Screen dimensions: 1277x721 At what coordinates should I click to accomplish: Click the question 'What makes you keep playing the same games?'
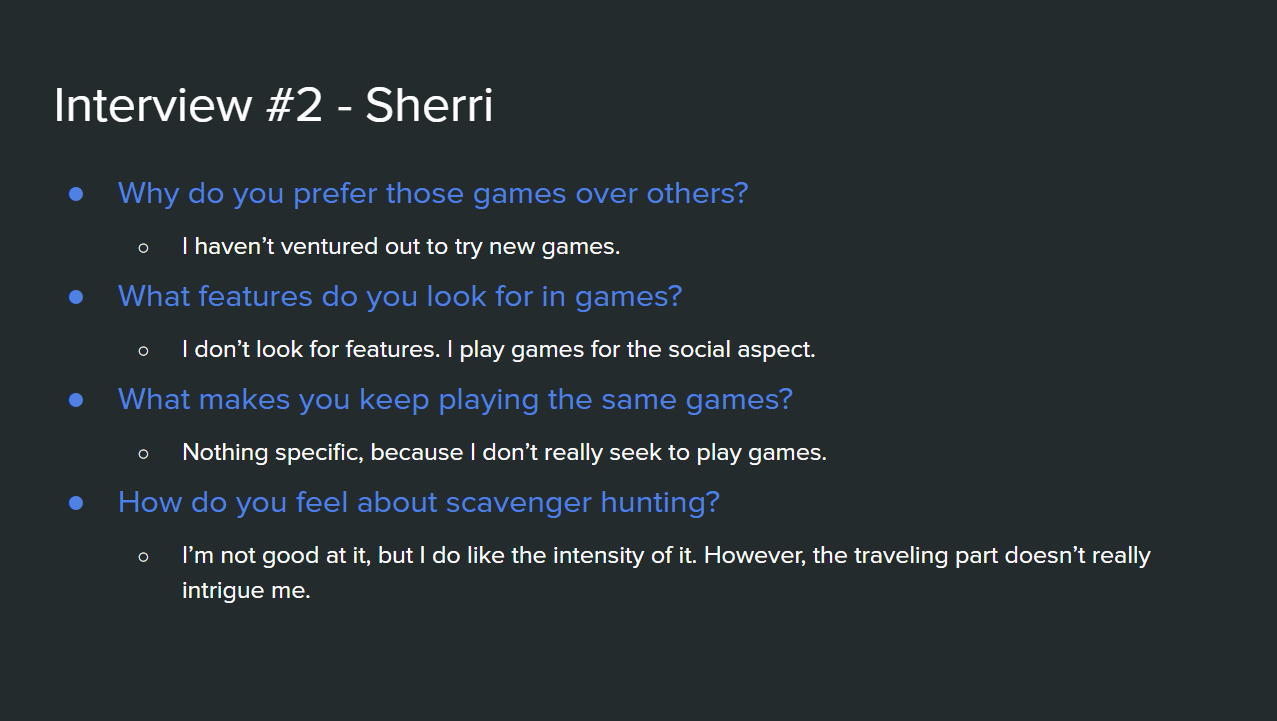coord(455,399)
